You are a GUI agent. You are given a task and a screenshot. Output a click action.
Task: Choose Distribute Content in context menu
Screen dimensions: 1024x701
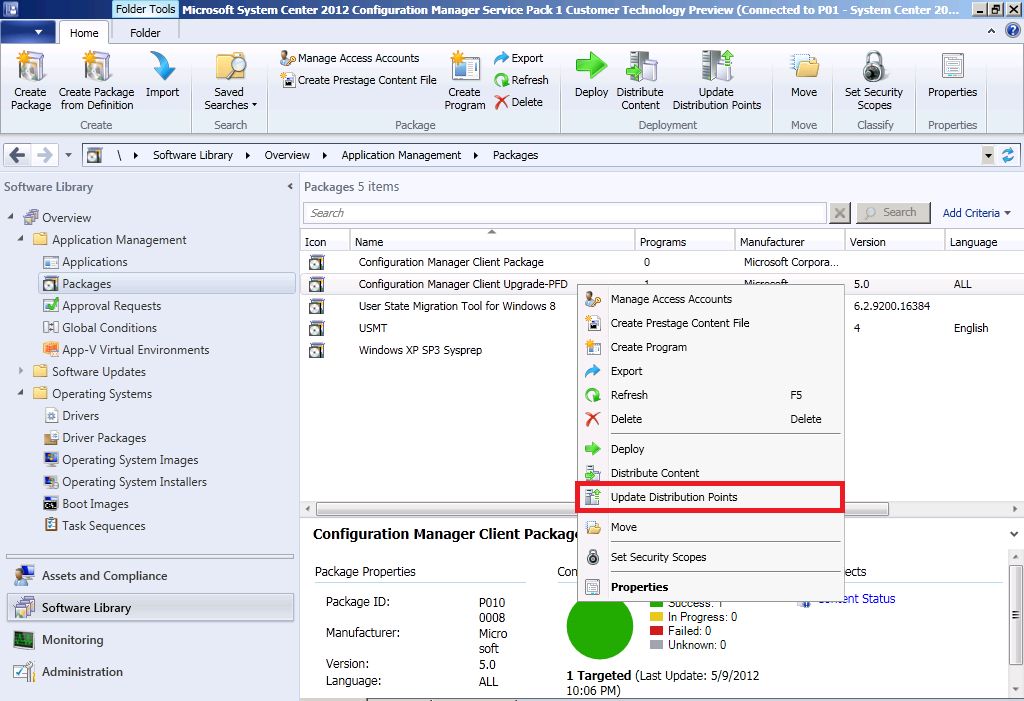[x=710, y=473]
